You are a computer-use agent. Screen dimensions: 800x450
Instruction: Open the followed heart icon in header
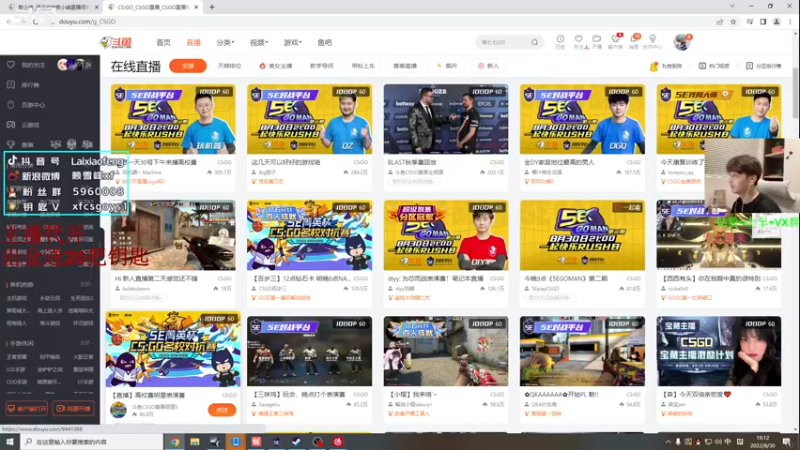579,39
